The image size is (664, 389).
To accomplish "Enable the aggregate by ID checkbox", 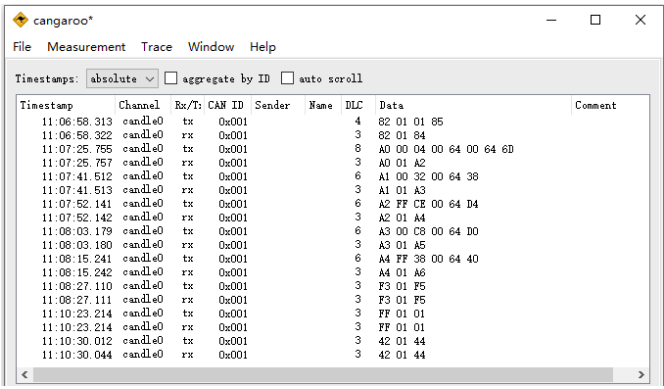I will tap(171, 78).
